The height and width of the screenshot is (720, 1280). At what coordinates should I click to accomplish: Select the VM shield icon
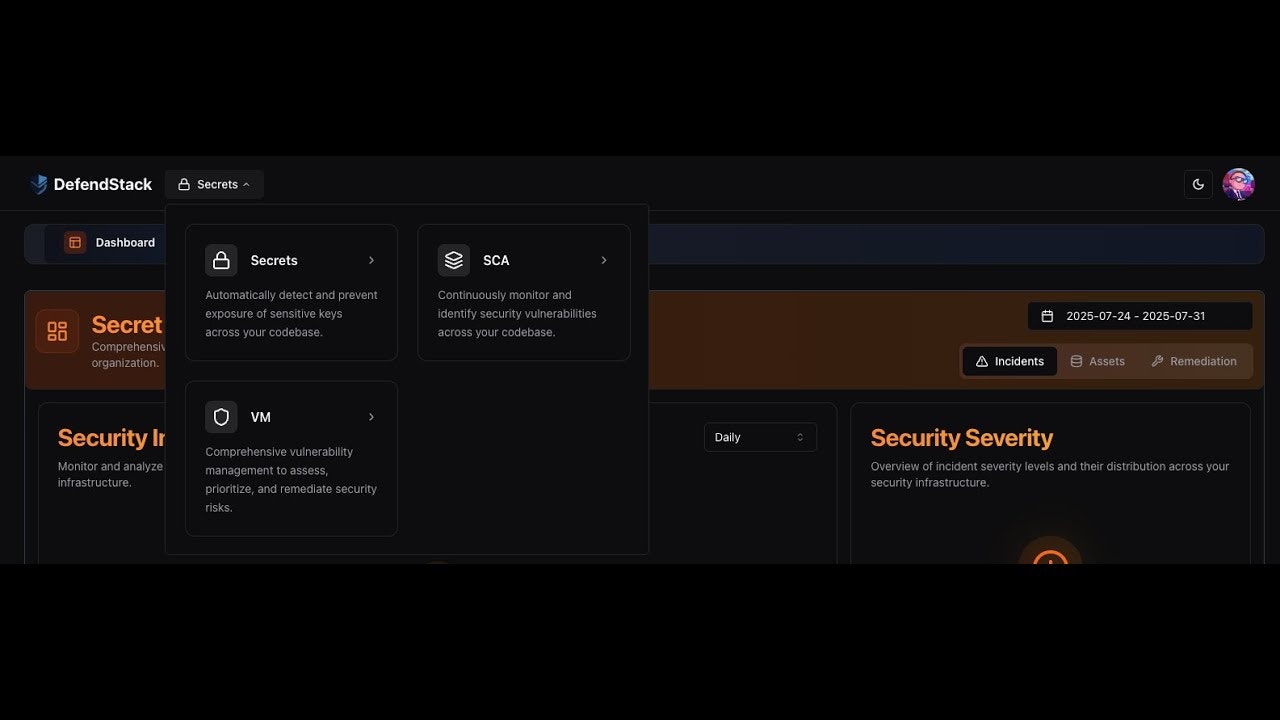click(221, 417)
